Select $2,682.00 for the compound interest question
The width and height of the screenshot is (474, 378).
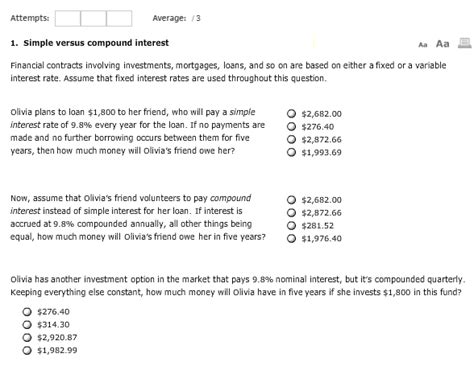point(291,200)
